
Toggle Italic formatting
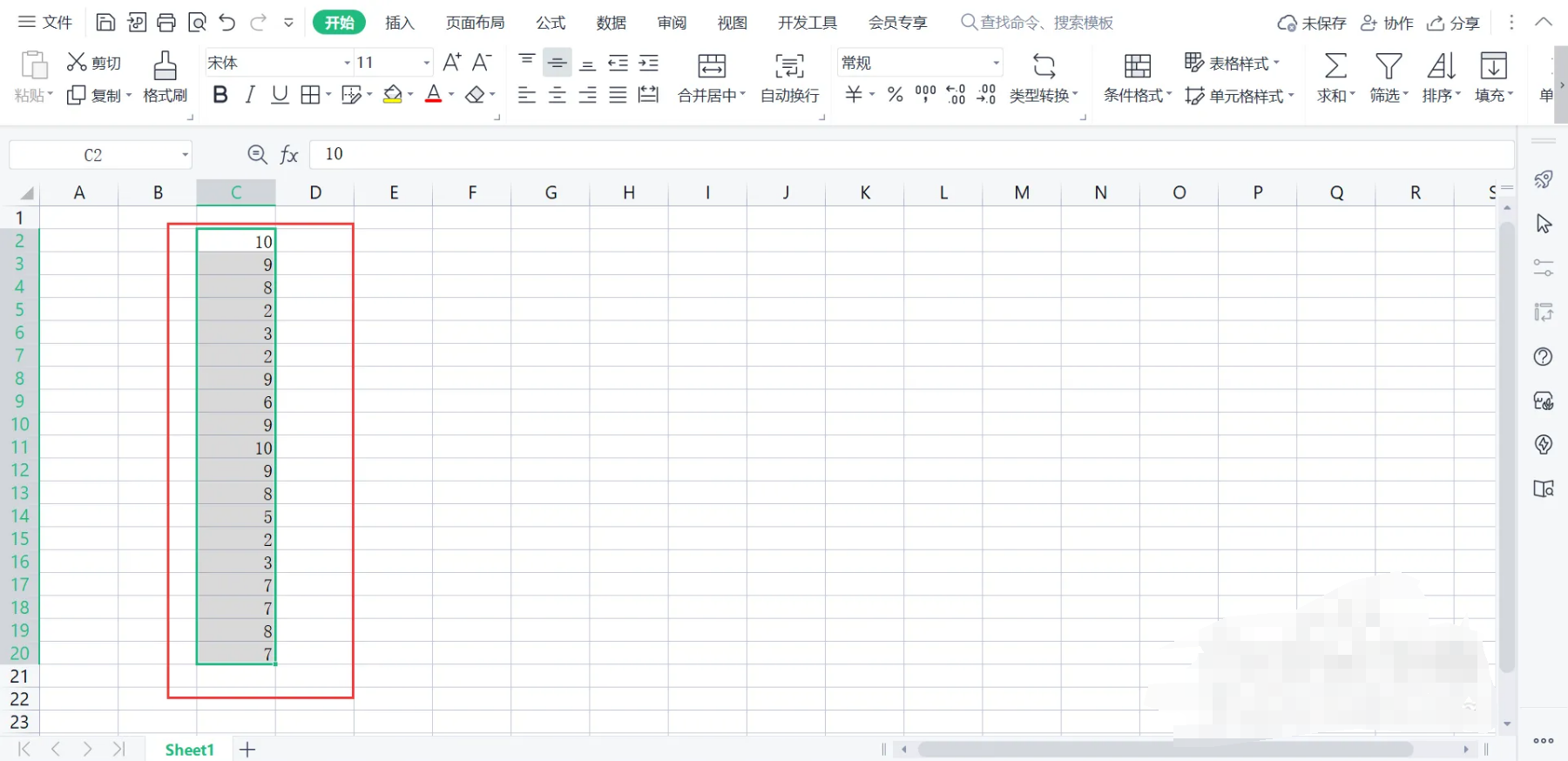coord(250,95)
